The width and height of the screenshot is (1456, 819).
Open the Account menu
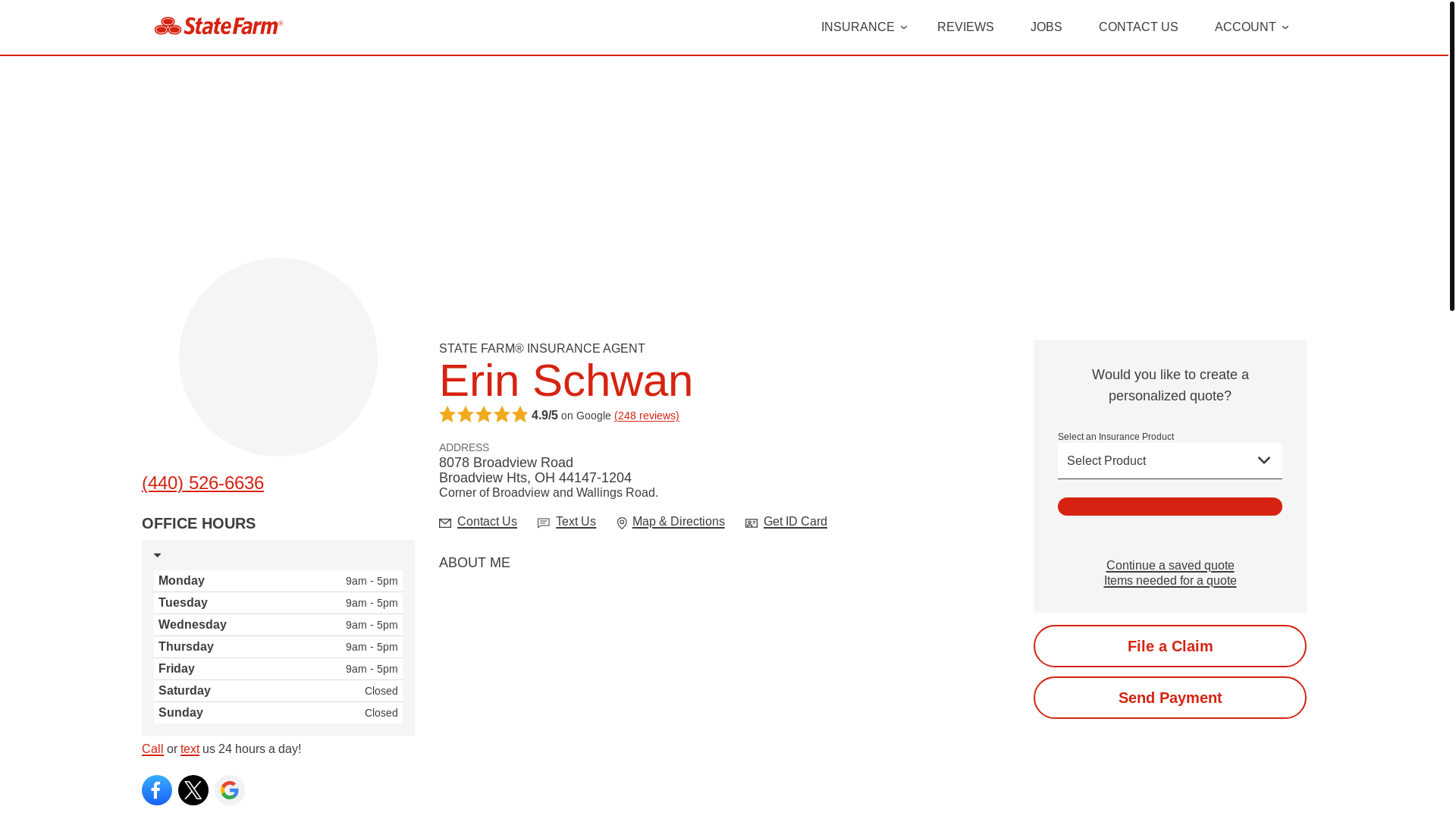point(1245,27)
